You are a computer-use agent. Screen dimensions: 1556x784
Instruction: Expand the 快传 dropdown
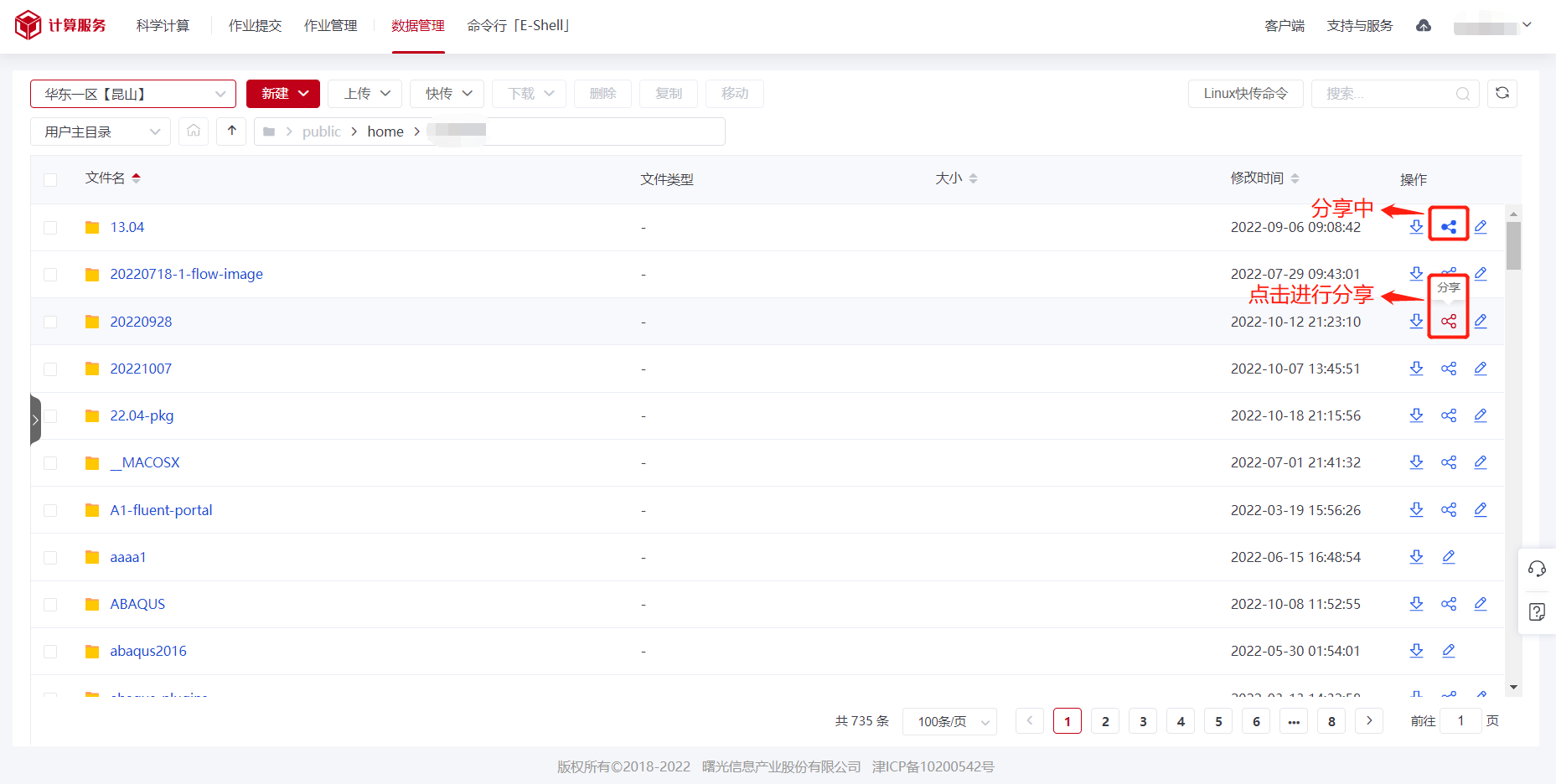447,94
